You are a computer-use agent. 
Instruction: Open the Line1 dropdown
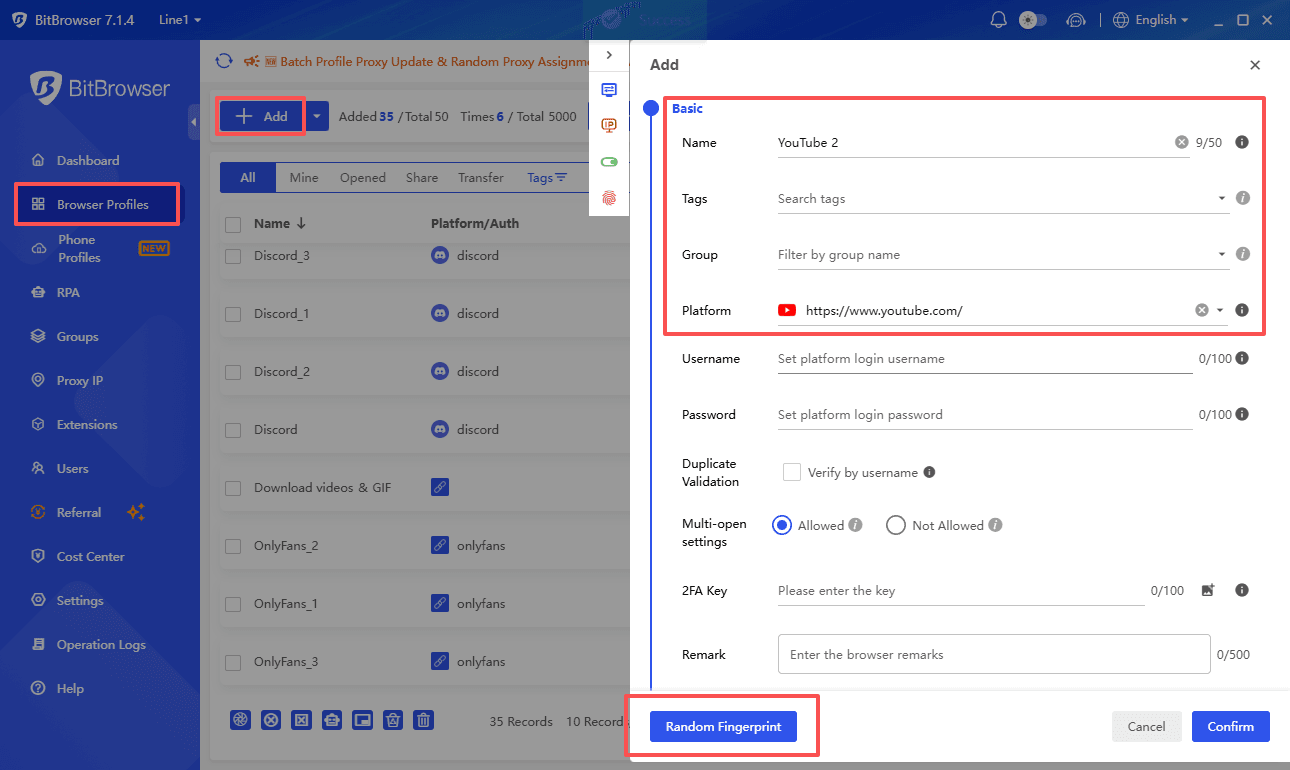click(180, 20)
